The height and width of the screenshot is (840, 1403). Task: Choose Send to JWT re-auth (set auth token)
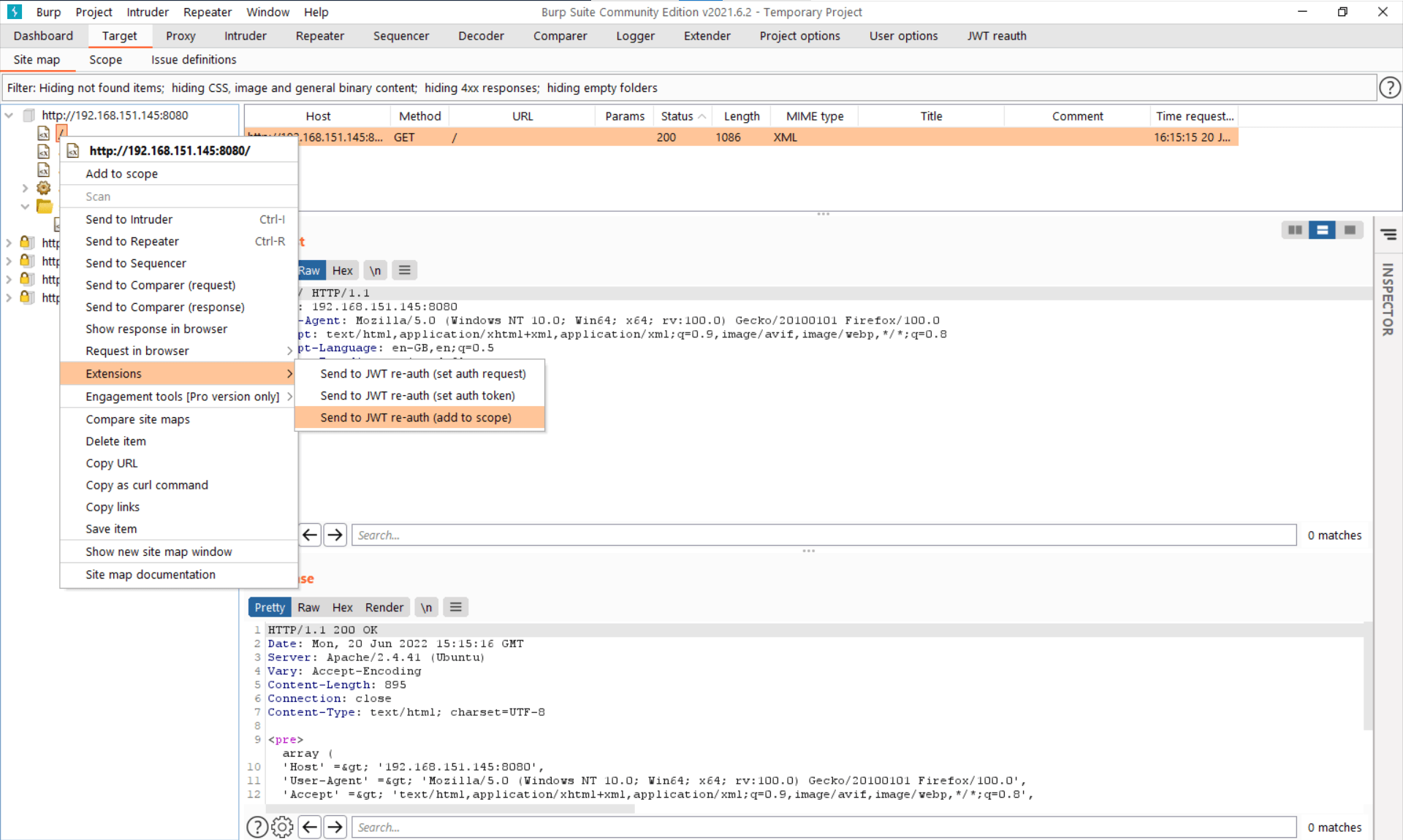pyautogui.click(x=417, y=395)
